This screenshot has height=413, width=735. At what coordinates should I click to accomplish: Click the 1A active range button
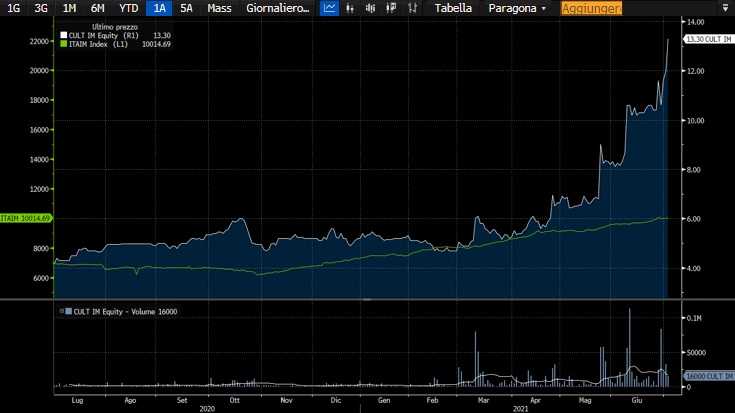159,8
